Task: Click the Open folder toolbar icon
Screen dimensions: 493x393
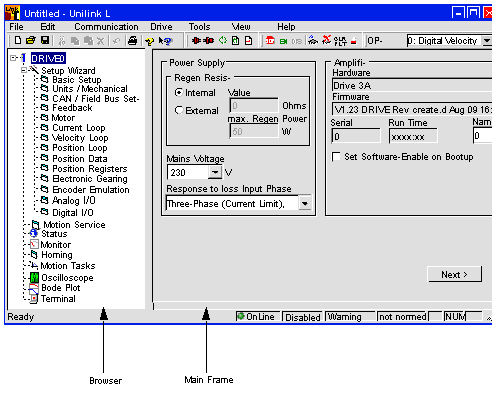Action: (31, 41)
